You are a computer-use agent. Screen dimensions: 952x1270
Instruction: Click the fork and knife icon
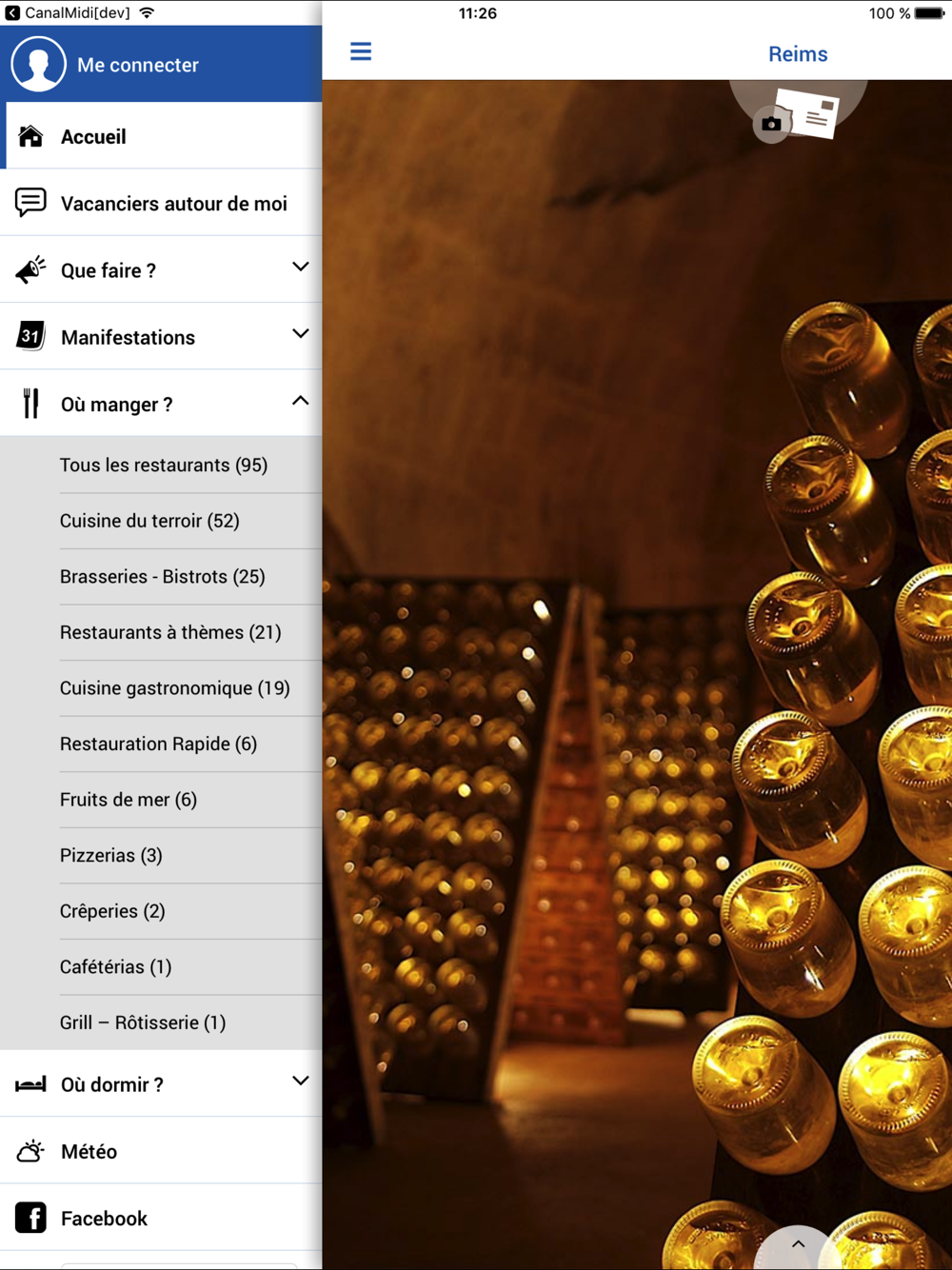[x=30, y=404]
